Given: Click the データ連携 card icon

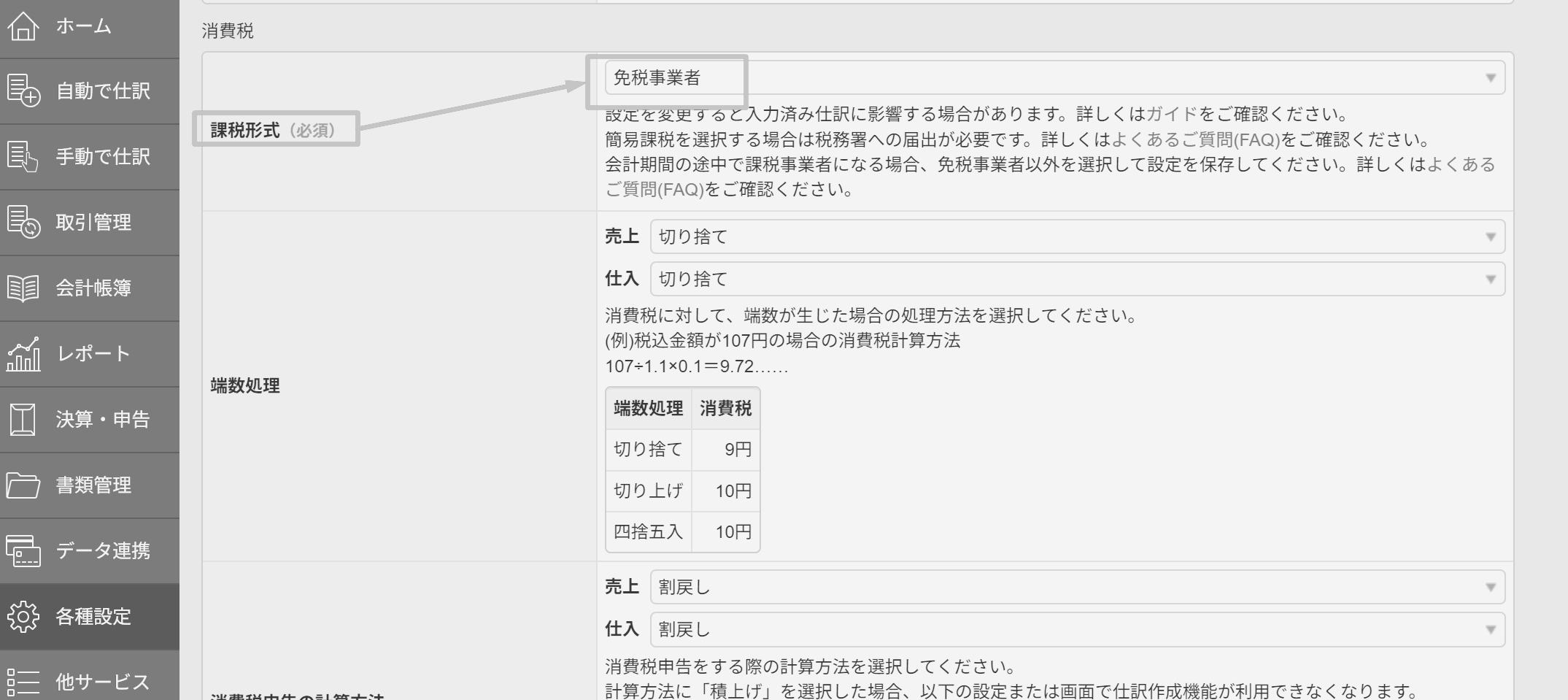Looking at the screenshot, I should coord(23,551).
